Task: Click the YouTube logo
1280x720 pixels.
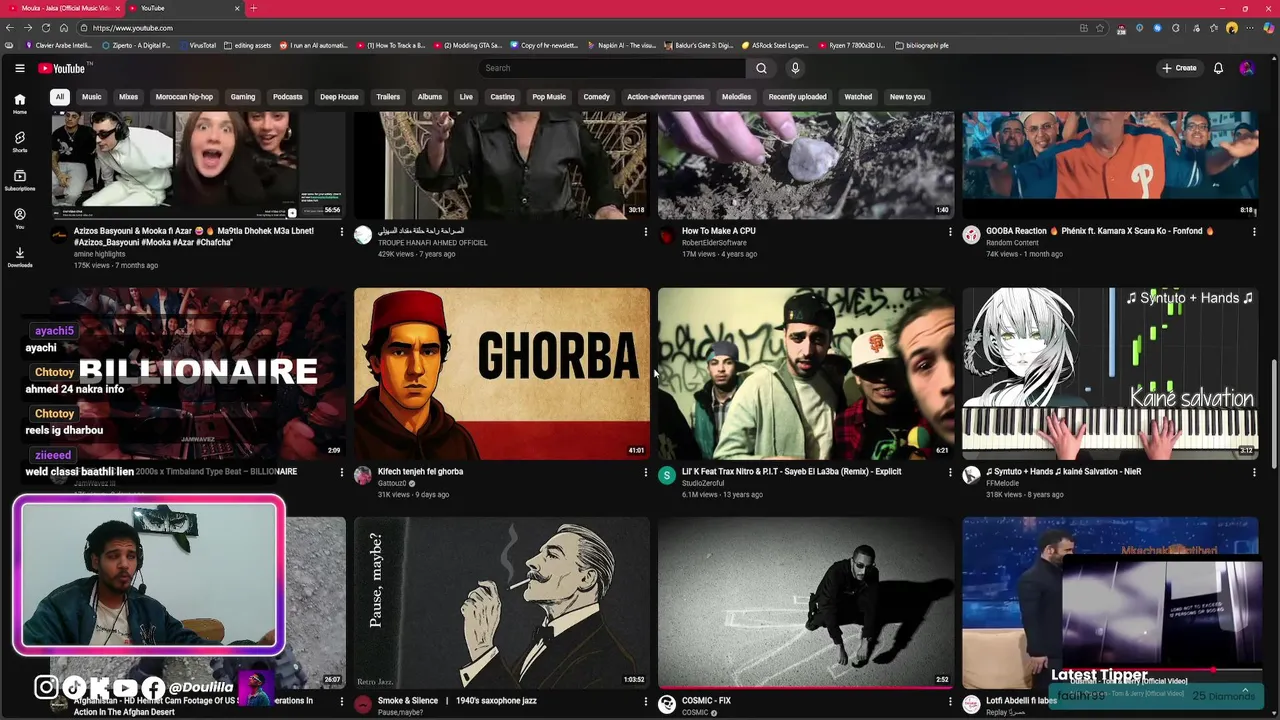Action: tap(62, 68)
